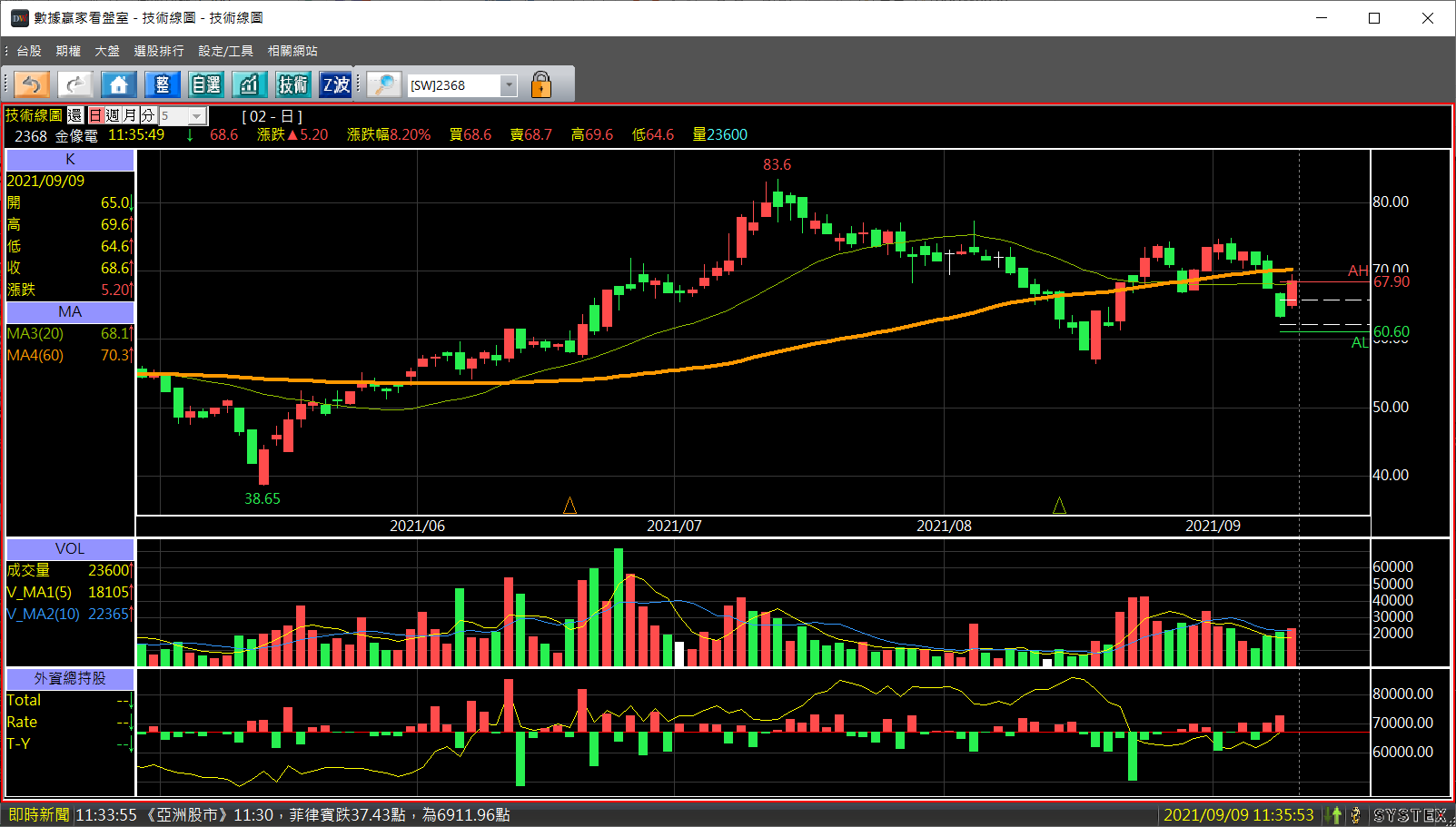This screenshot has width=1456, height=827.
Task: Expand the [SW]2368 stock code dropdown
Action: [509, 85]
